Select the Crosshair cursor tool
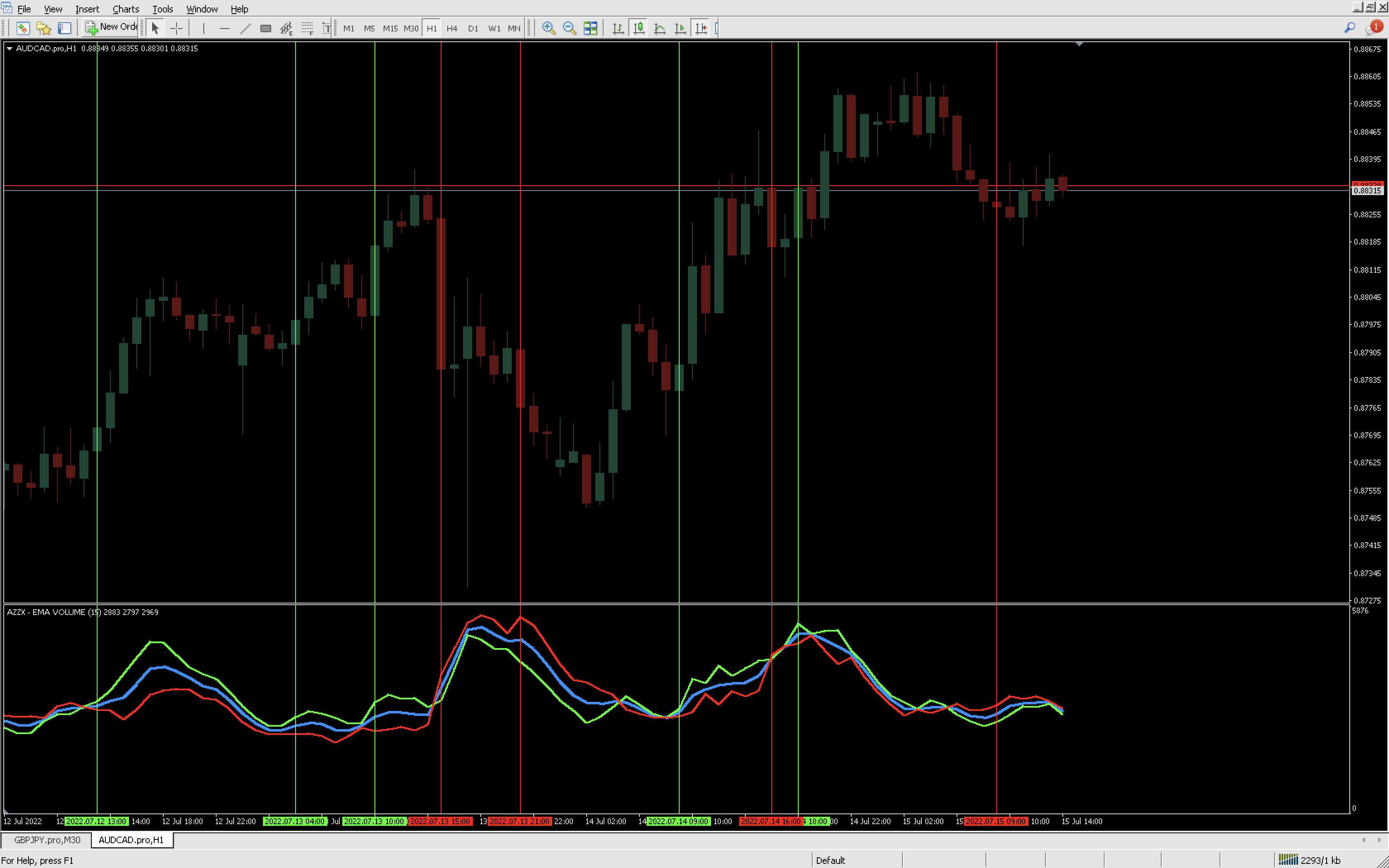This screenshot has width=1389, height=868. (x=176, y=28)
